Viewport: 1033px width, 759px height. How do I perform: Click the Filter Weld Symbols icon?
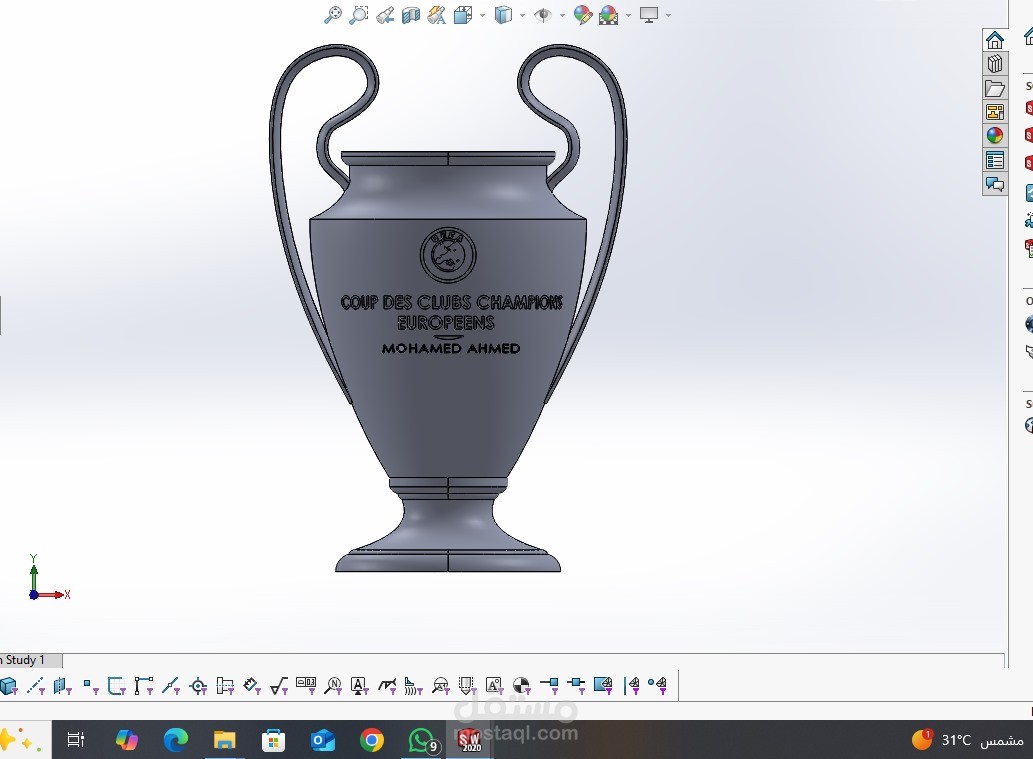(387, 686)
